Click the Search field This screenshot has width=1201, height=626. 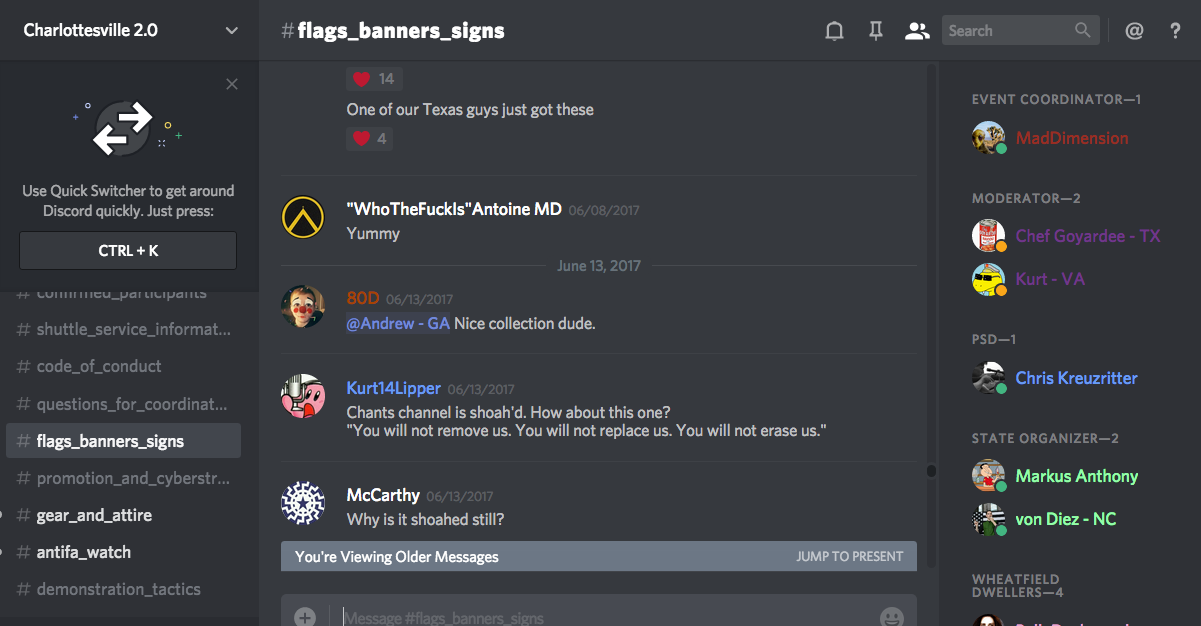(1020, 30)
